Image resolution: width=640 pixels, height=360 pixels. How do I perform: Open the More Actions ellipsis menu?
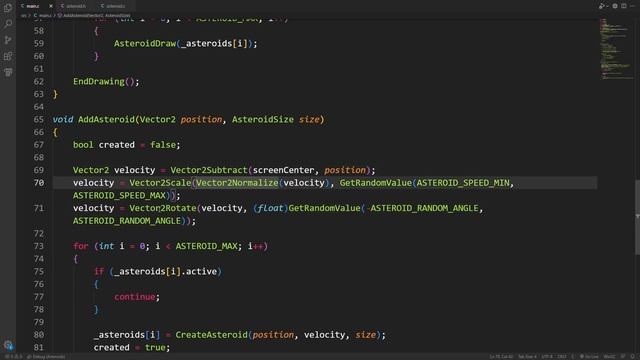633,6
